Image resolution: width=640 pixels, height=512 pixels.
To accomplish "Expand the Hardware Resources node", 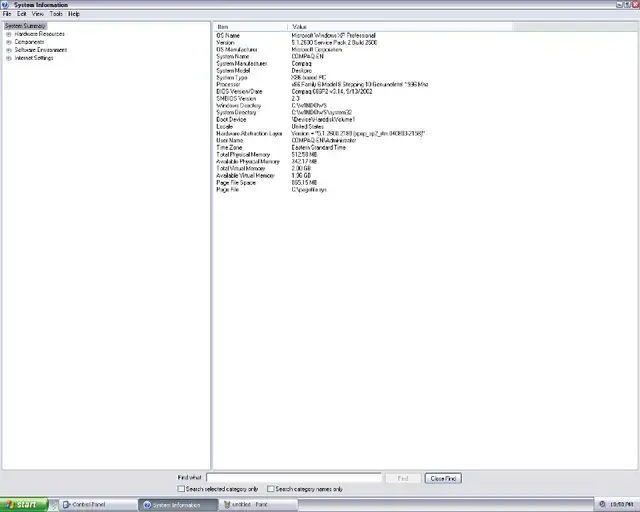I will pos(9,34).
